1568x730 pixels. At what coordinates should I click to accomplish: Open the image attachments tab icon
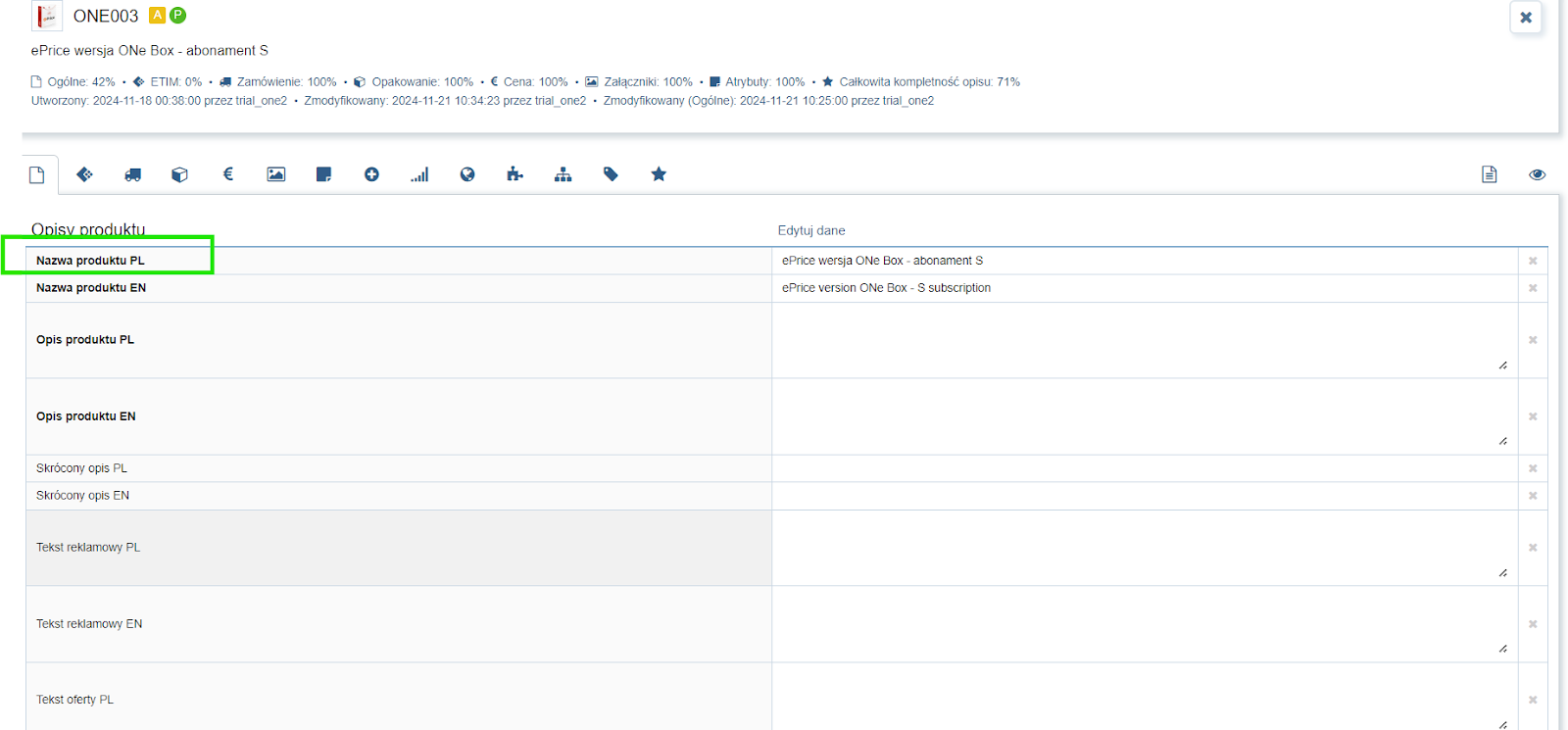276,174
